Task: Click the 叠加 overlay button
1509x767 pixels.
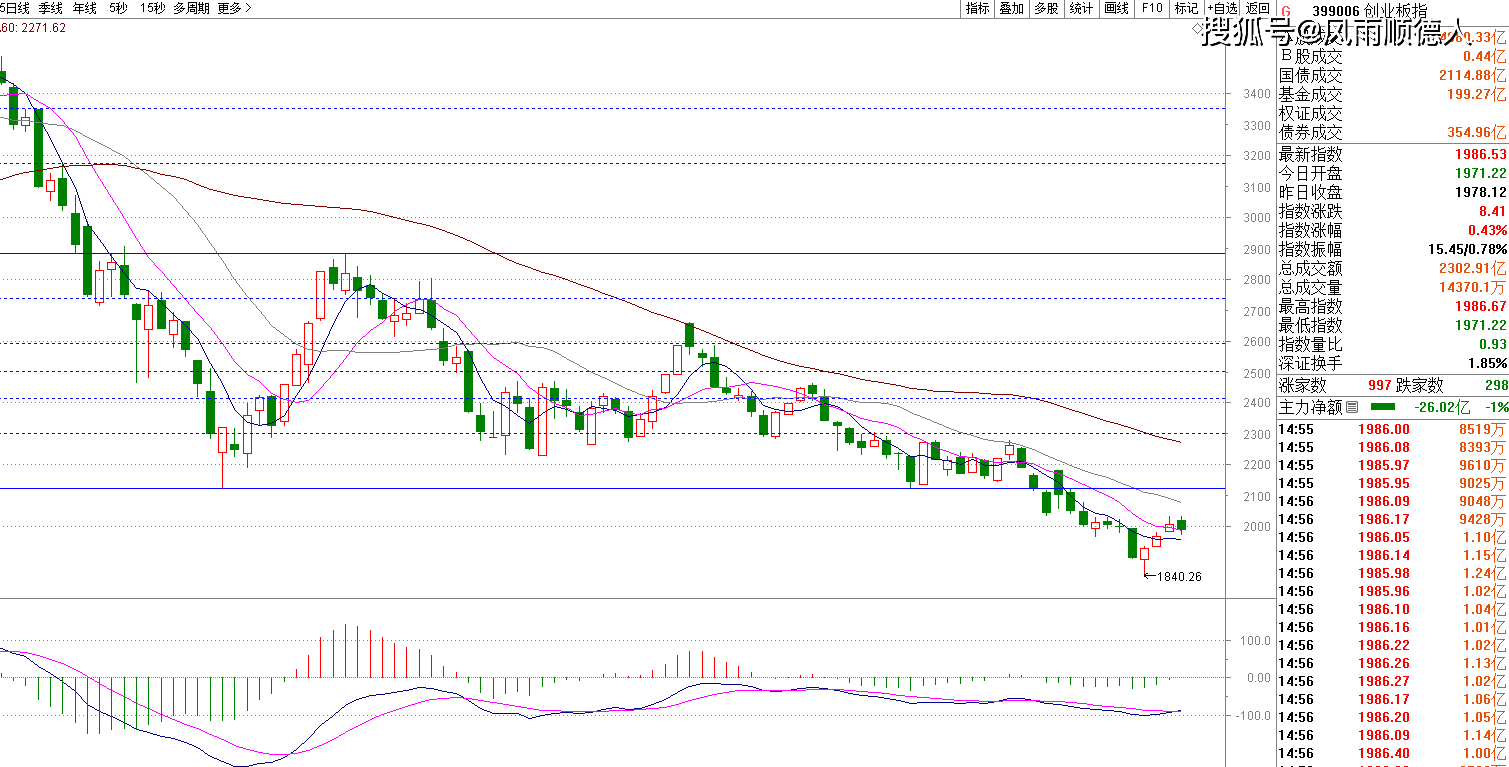Action: click(x=1012, y=8)
